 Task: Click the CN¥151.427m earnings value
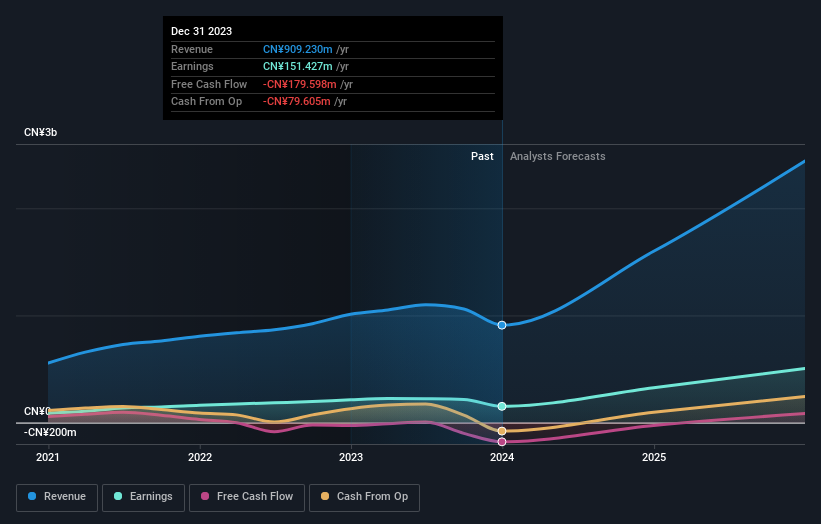[297, 66]
